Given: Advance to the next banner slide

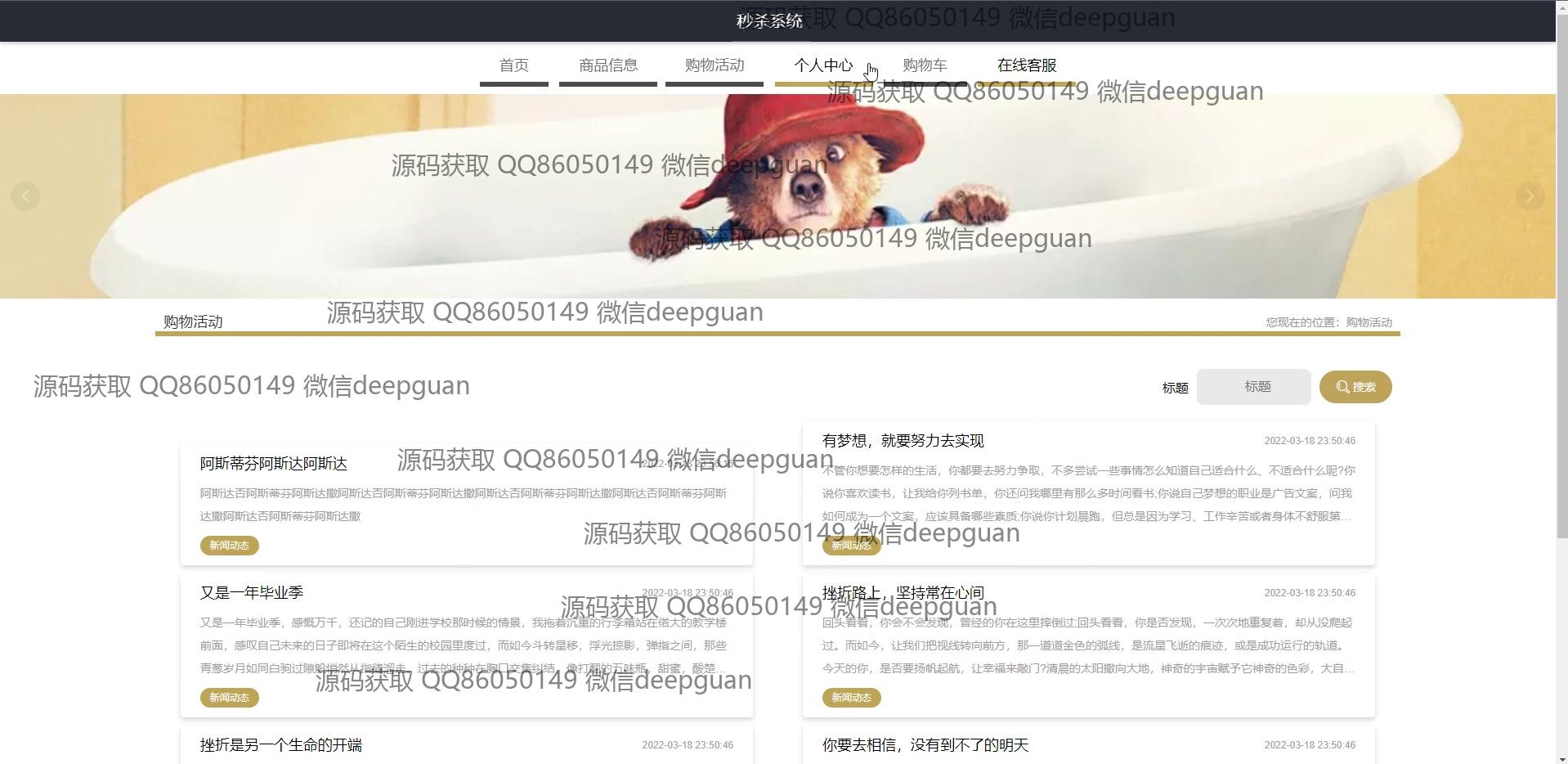Looking at the screenshot, I should point(1530,196).
